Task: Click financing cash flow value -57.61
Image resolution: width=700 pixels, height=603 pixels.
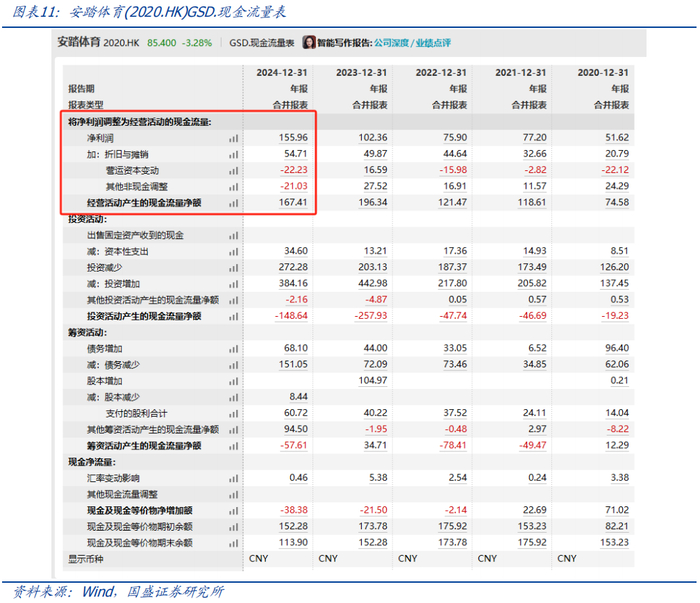Action: tap(294, 445)
